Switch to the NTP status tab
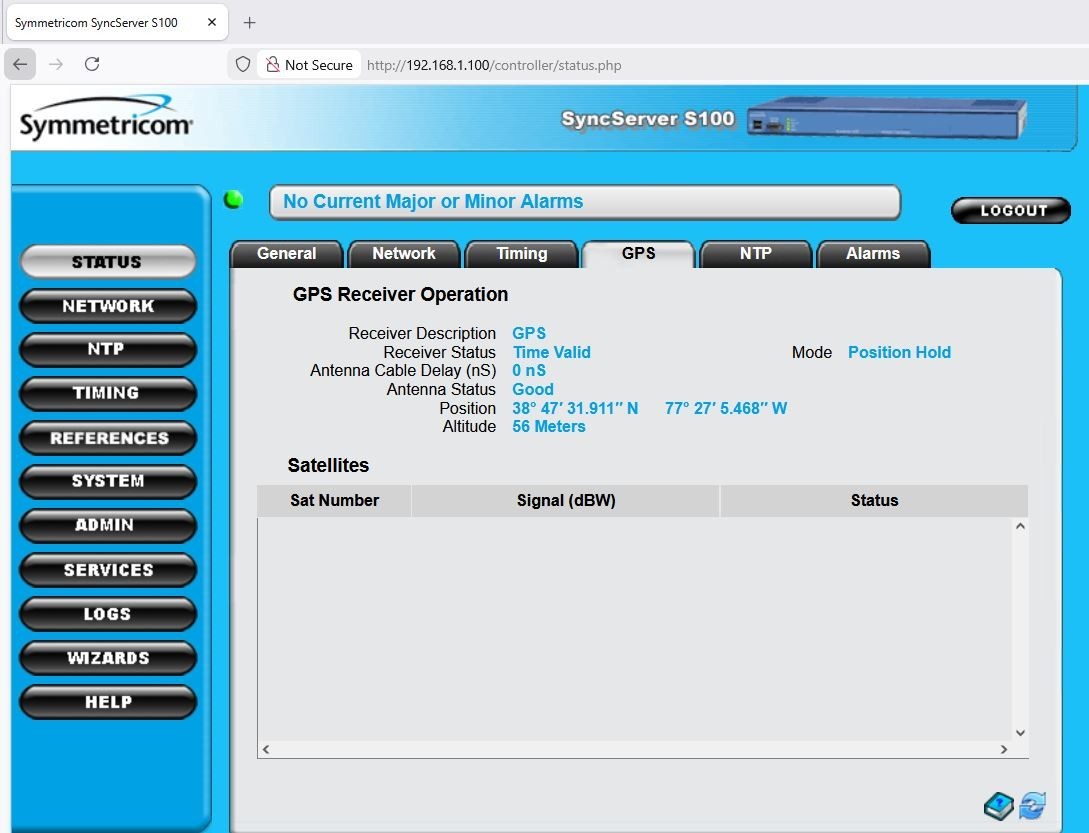1089x833 pixels. [x=756, y=254]
